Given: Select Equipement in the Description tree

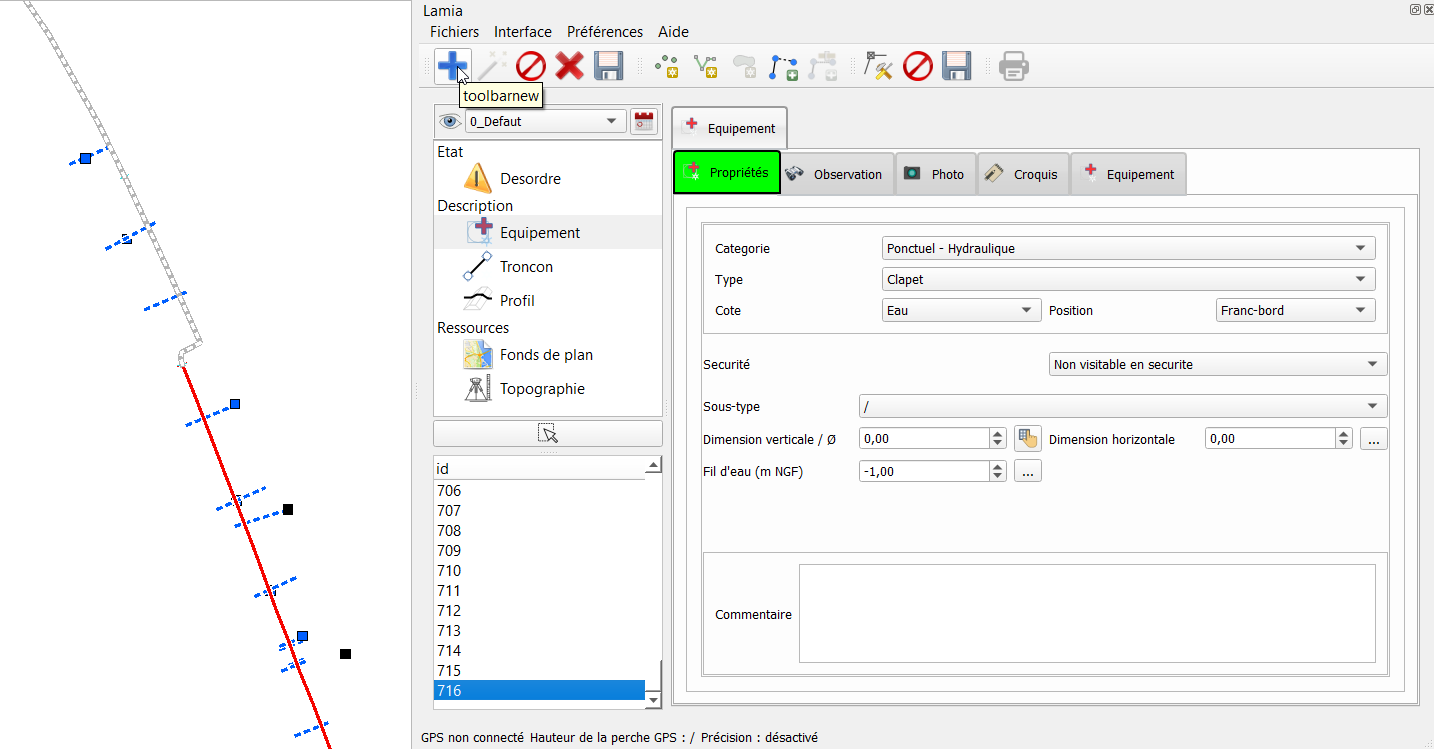Looking at the screenshot, I should (x=540, y=233).
